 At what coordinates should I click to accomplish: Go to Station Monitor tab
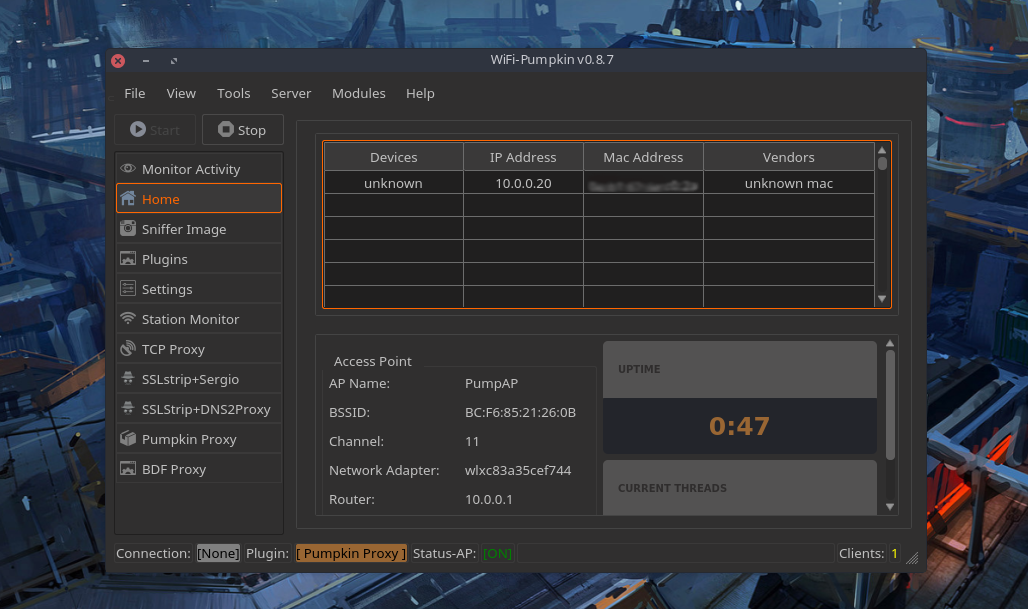pos(199,319)
